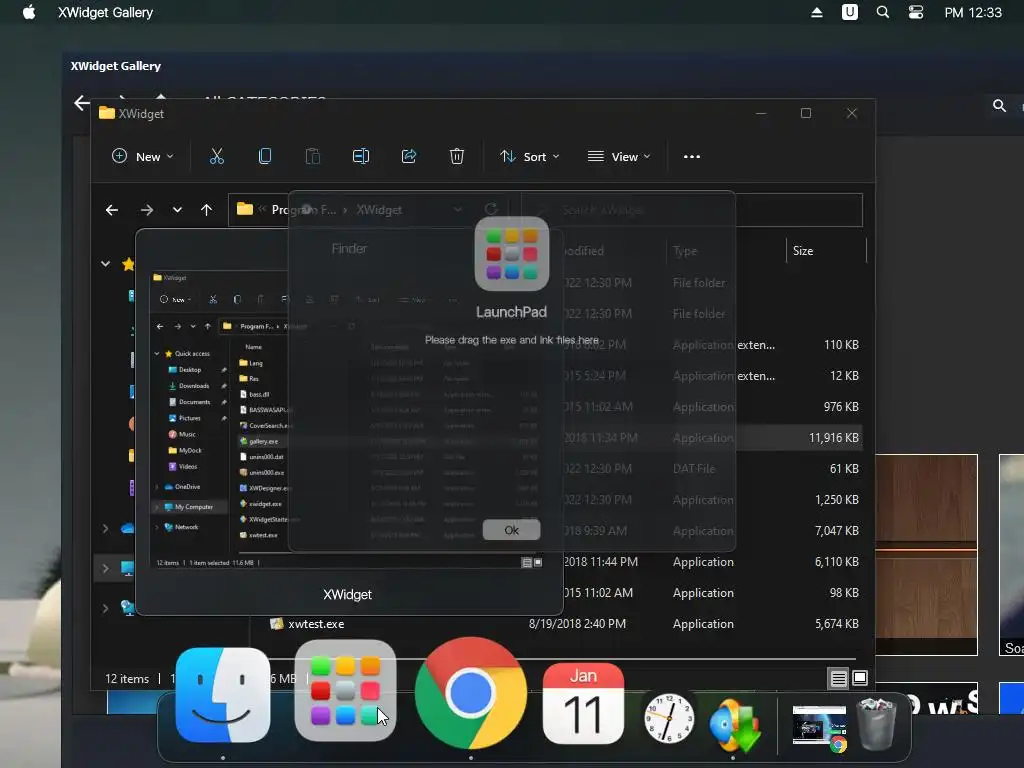Go back with Explorer back arrow
This screenshot has width=1024, height=768.
112,210
